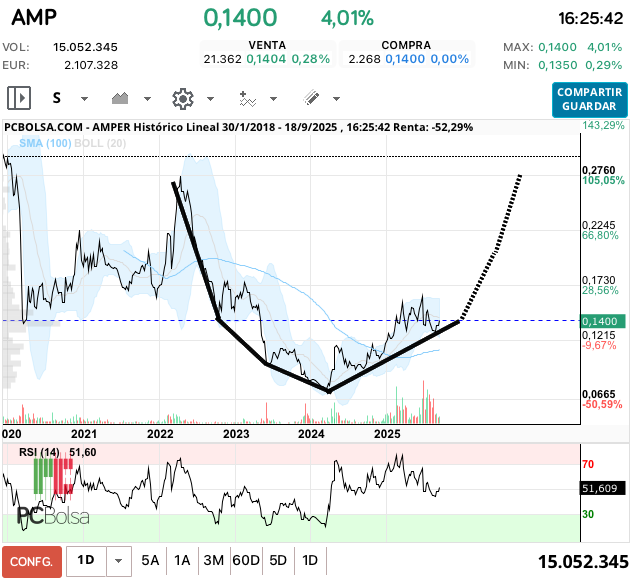
Task: Click the 143,29% top axis percentage
Action: click(x=603, y=125)
